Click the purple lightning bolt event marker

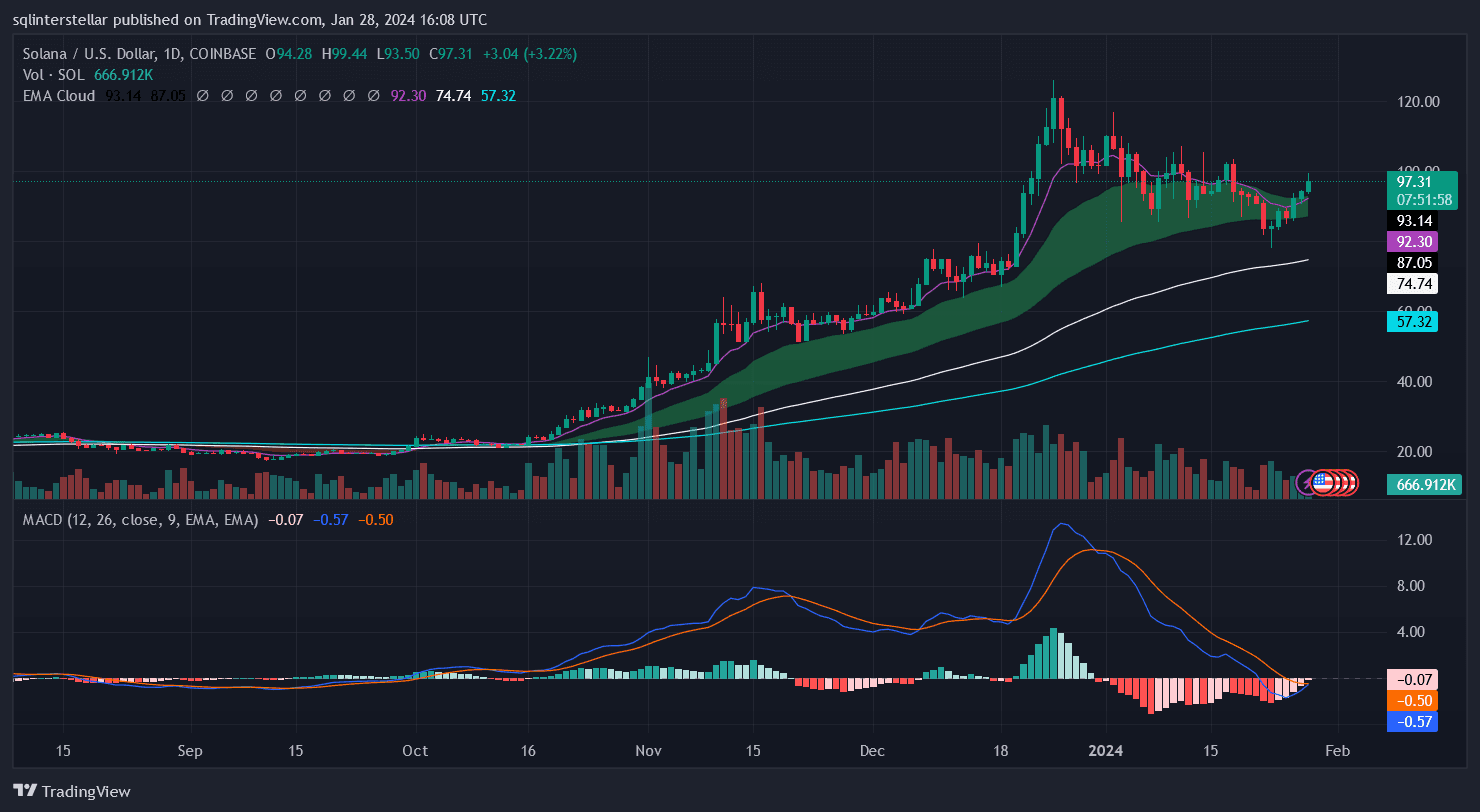(1307, 482)
